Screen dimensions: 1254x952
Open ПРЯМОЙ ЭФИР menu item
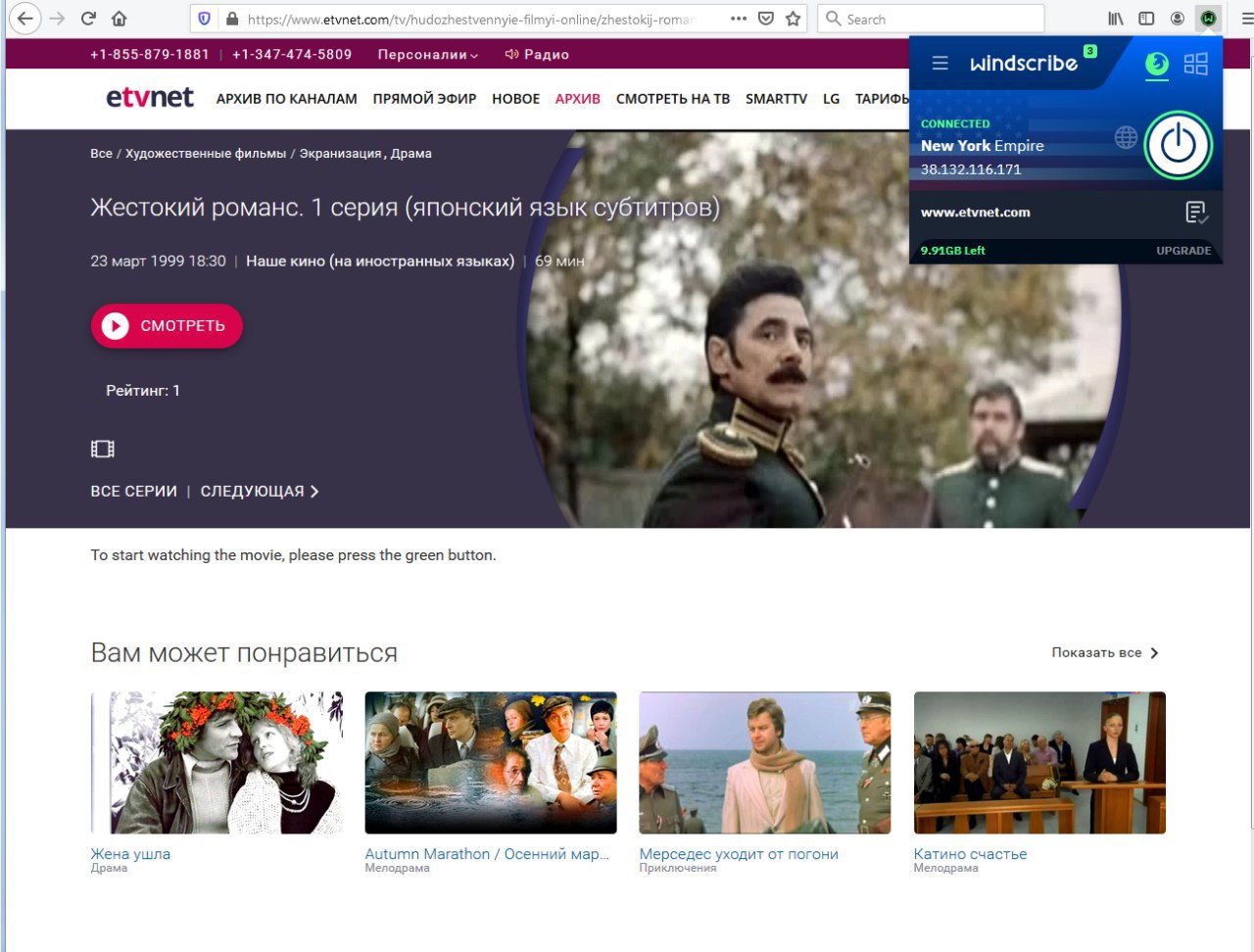coord(424,99)
